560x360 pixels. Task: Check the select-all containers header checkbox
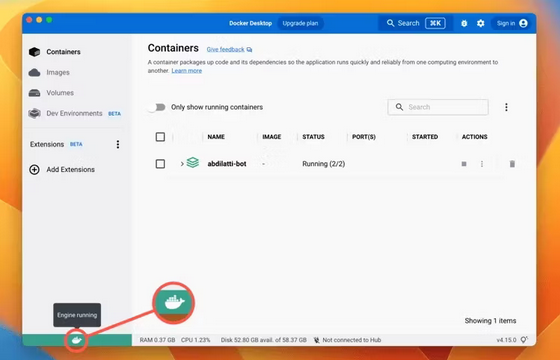click(160, 137)
